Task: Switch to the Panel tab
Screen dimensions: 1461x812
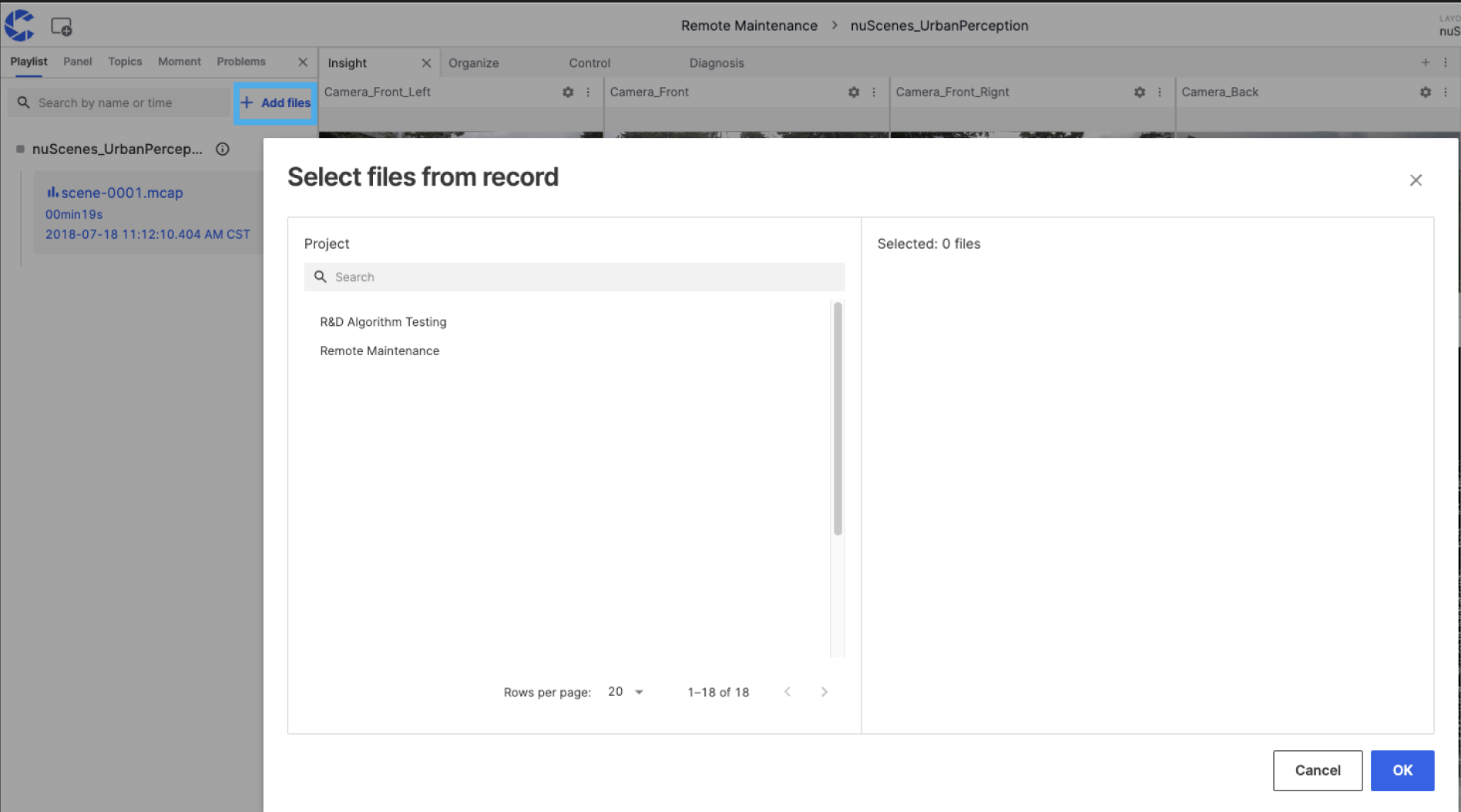Action: [x=77, y=62]
